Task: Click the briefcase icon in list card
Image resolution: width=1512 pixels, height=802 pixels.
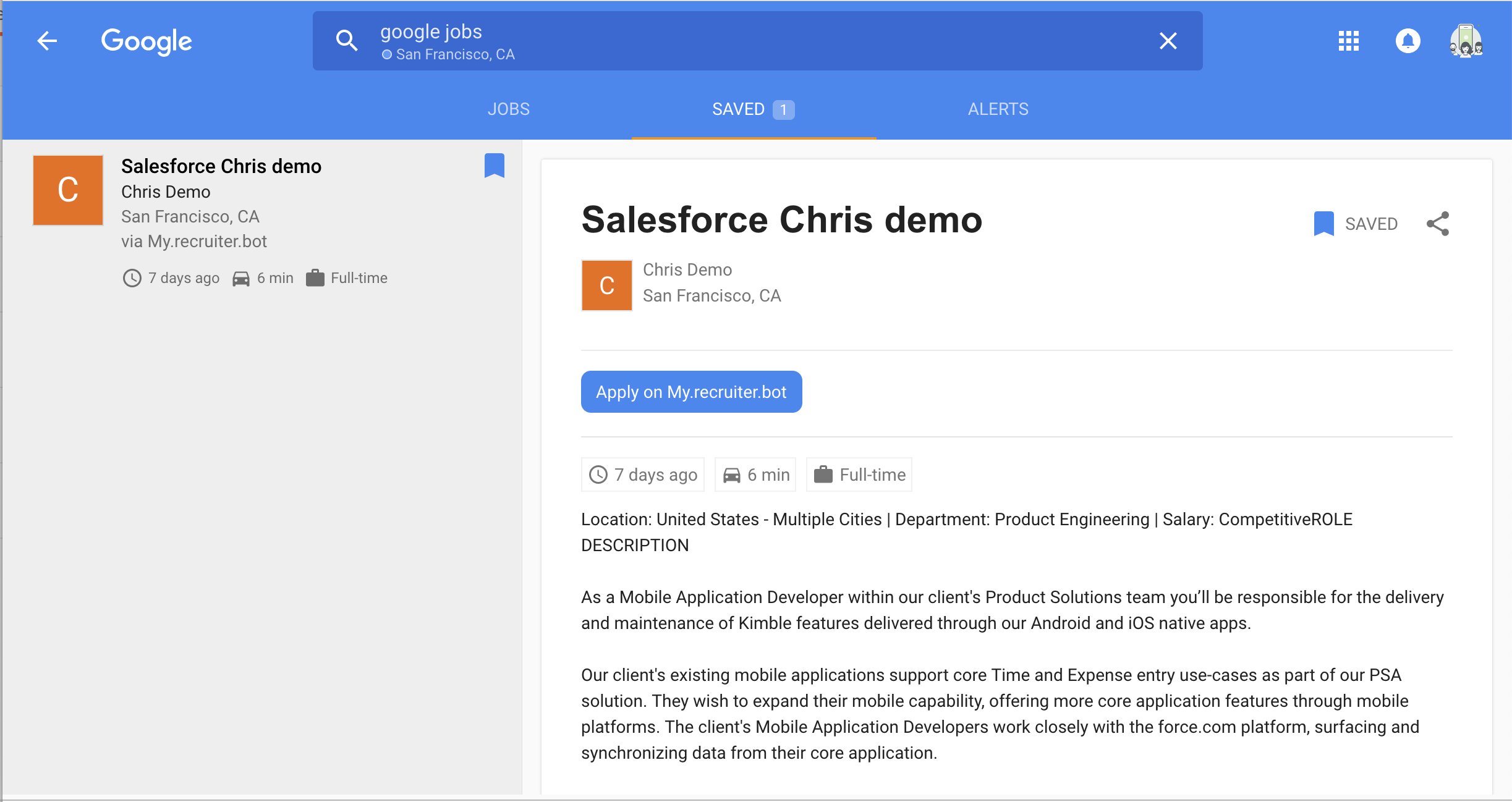Action: [315, 278]
